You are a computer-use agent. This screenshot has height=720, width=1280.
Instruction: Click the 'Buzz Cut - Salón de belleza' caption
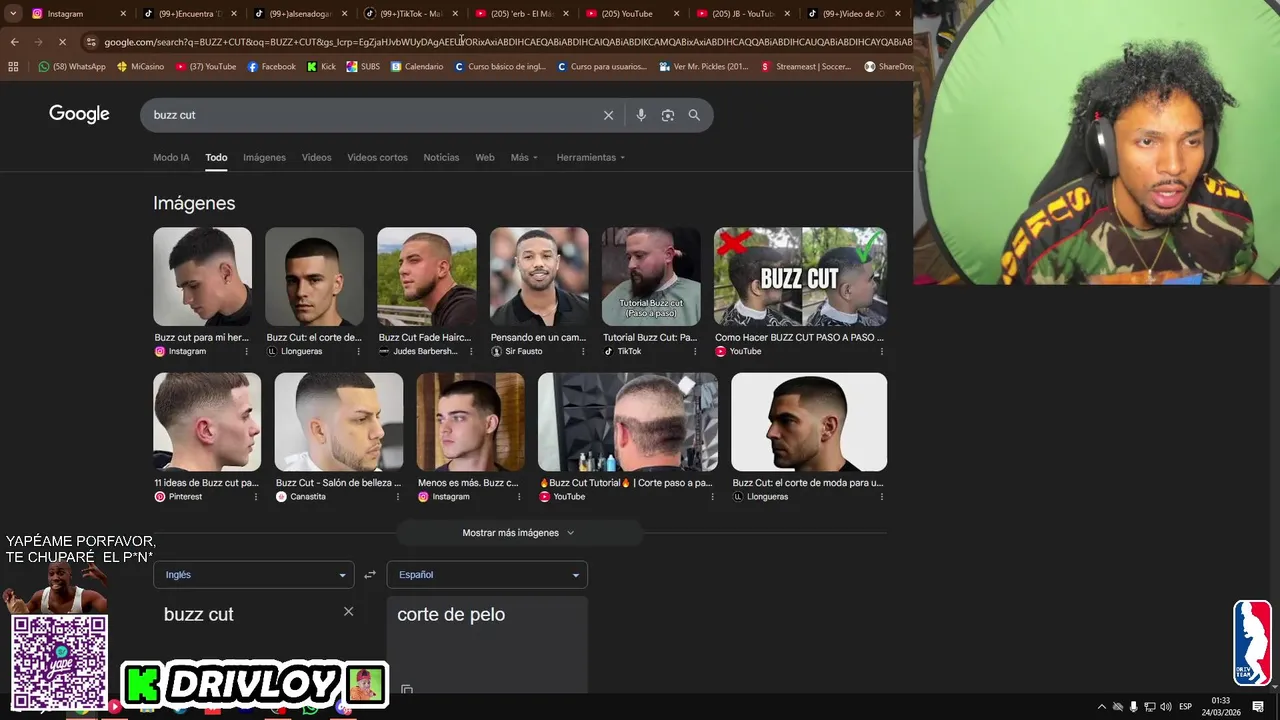(338, 483)
